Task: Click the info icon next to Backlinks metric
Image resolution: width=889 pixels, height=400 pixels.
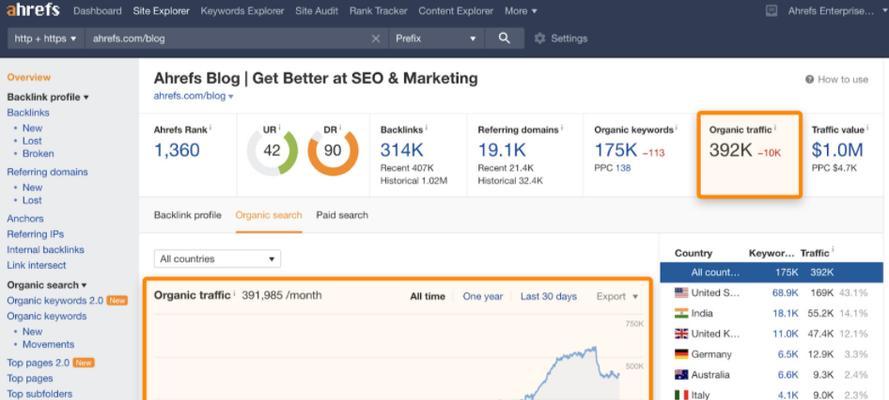Action: tap(426, 129)
